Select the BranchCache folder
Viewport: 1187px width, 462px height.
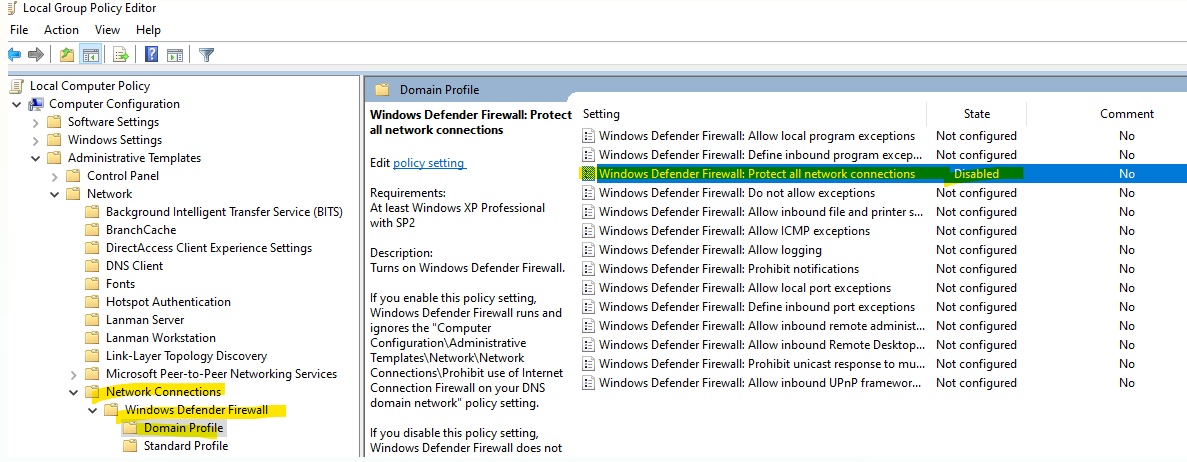141,229
